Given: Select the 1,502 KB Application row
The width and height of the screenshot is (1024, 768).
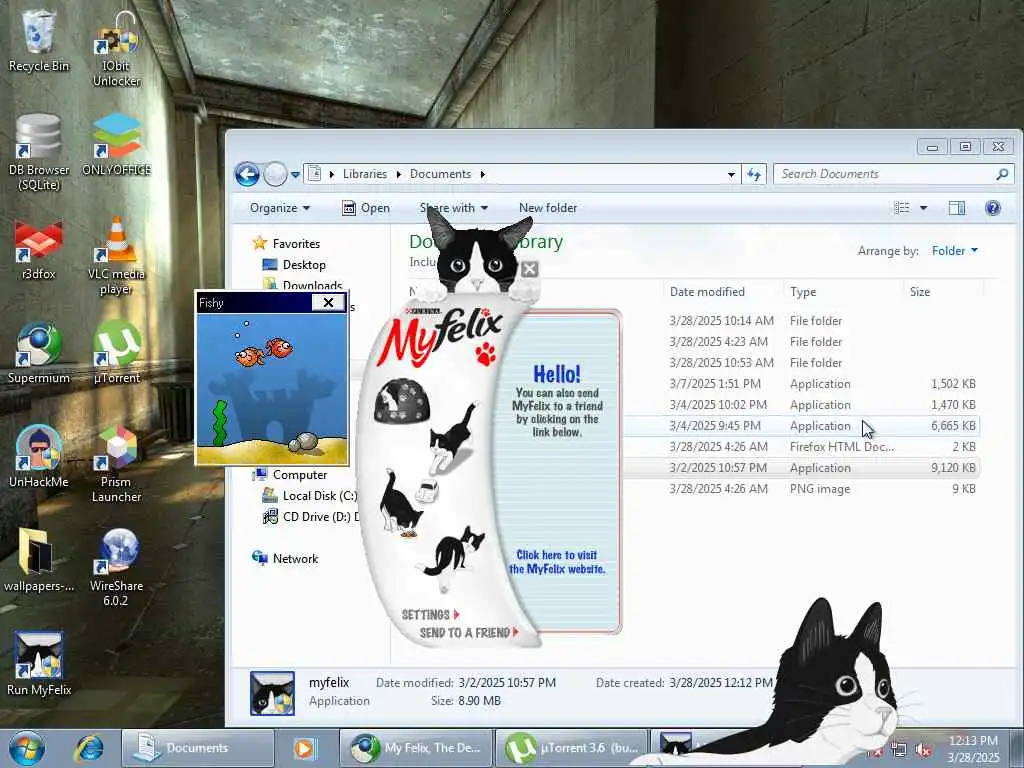Looking at the screenshot, I should pyautogui.click(x=800, y=384).
